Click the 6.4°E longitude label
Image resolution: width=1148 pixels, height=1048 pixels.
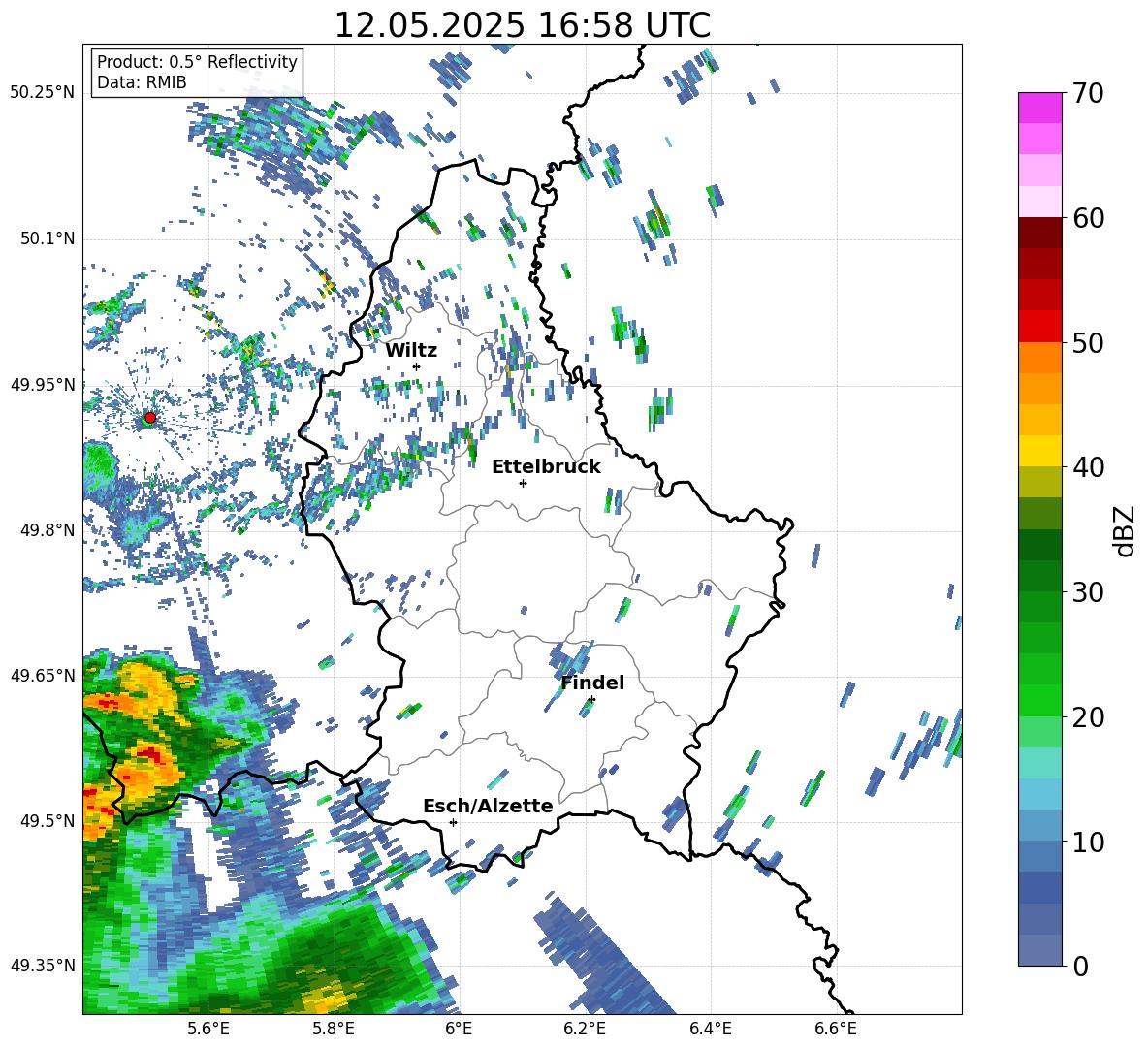[710, 1029]
